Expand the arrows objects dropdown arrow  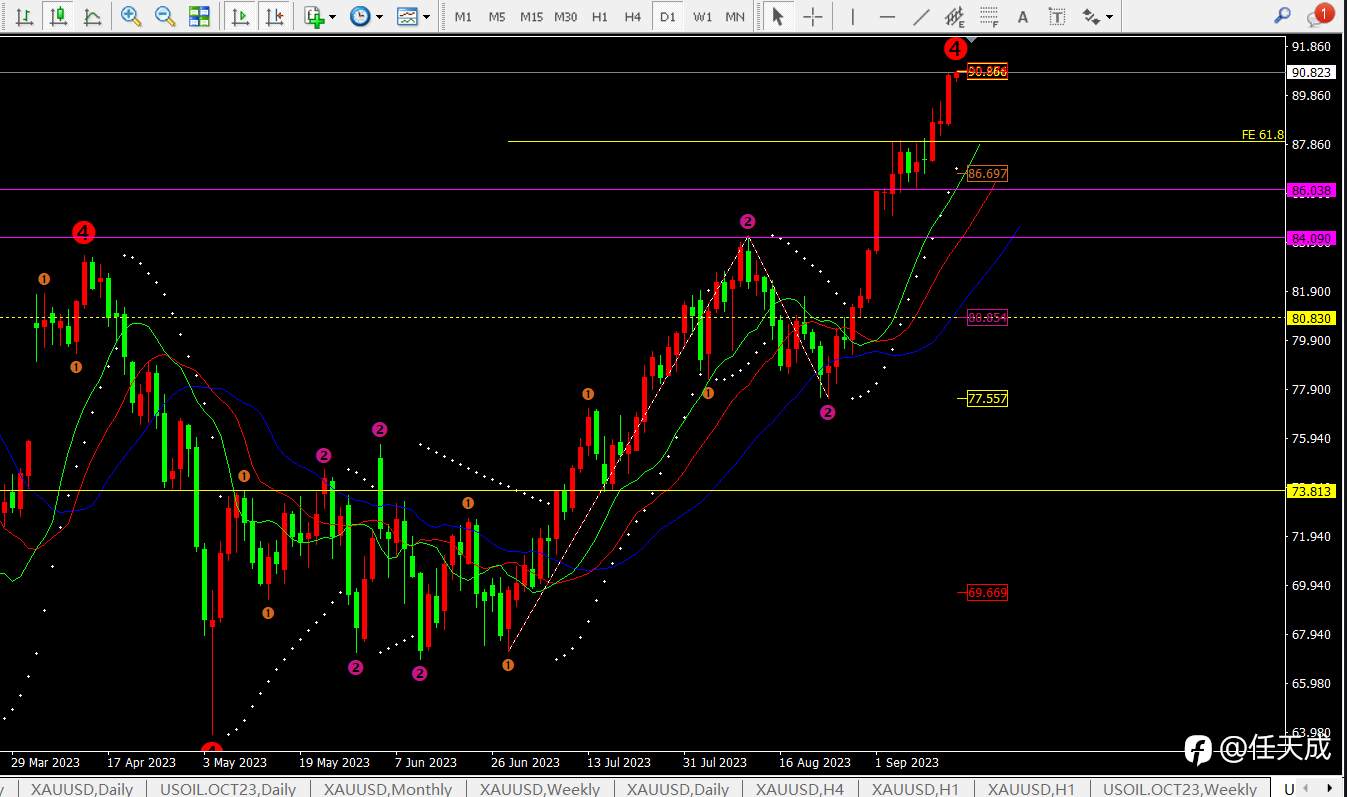(x=1110, y=17)
